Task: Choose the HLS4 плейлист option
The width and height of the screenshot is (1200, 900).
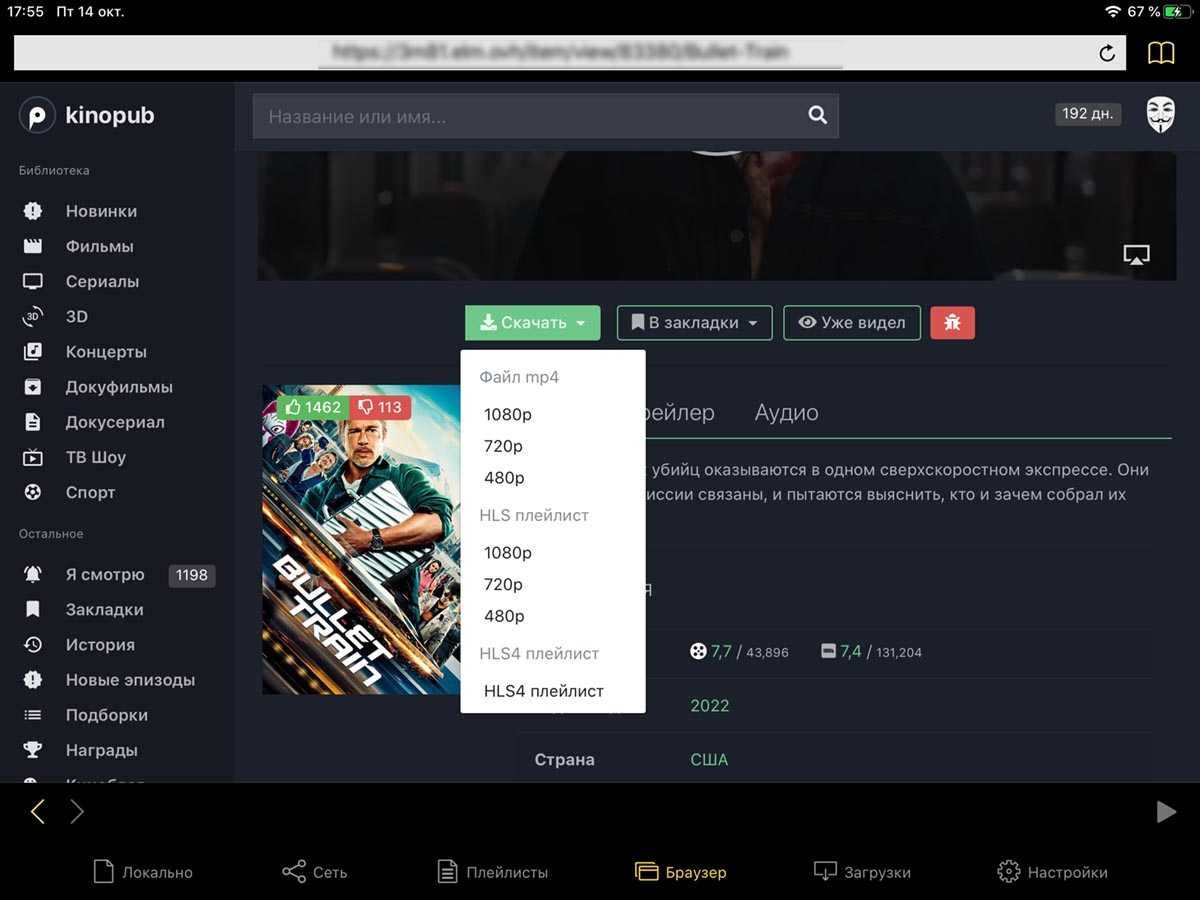Action: point(544,691)
